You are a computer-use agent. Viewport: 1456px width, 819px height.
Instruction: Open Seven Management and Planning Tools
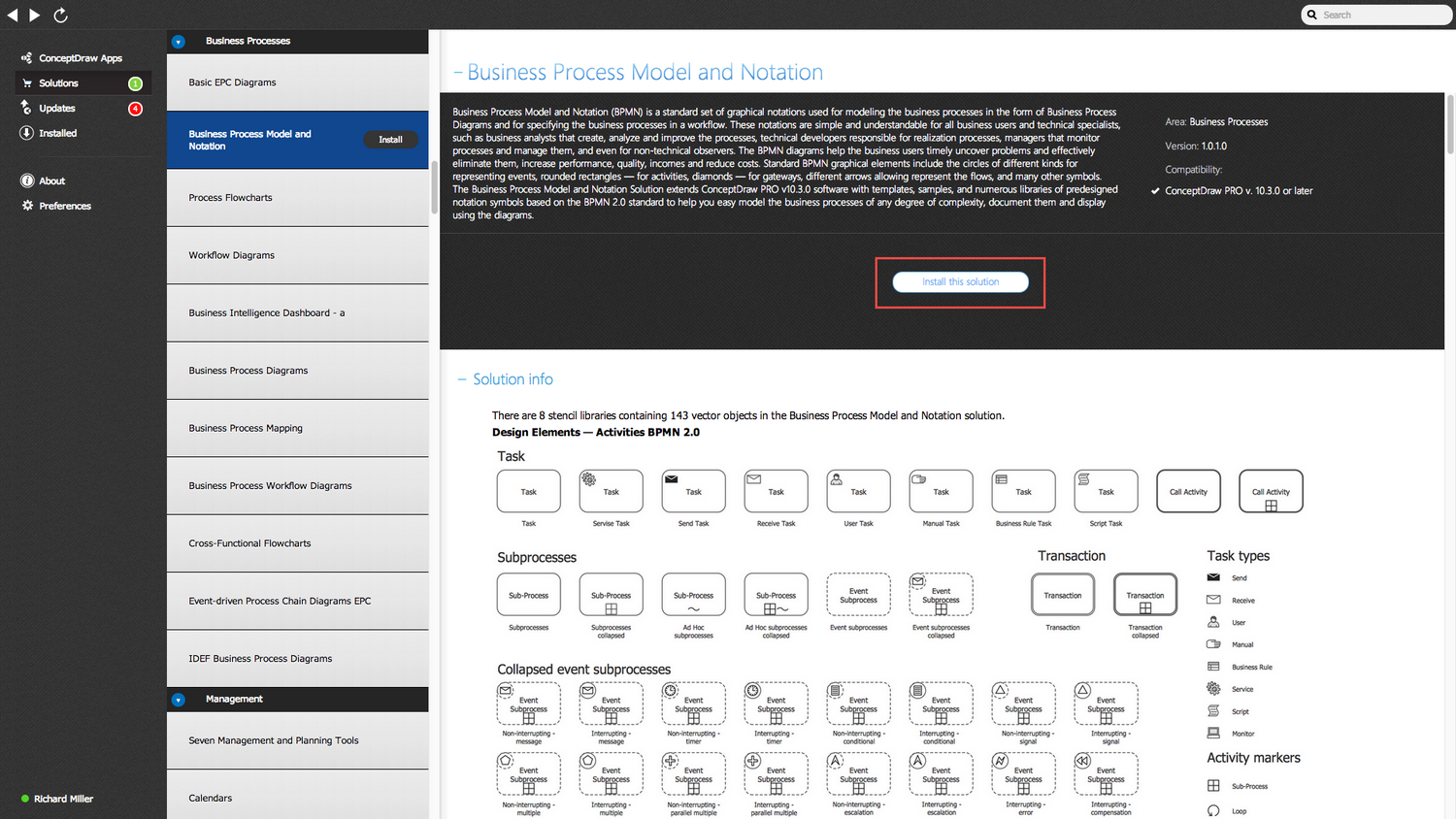click(x=297, y=740)
